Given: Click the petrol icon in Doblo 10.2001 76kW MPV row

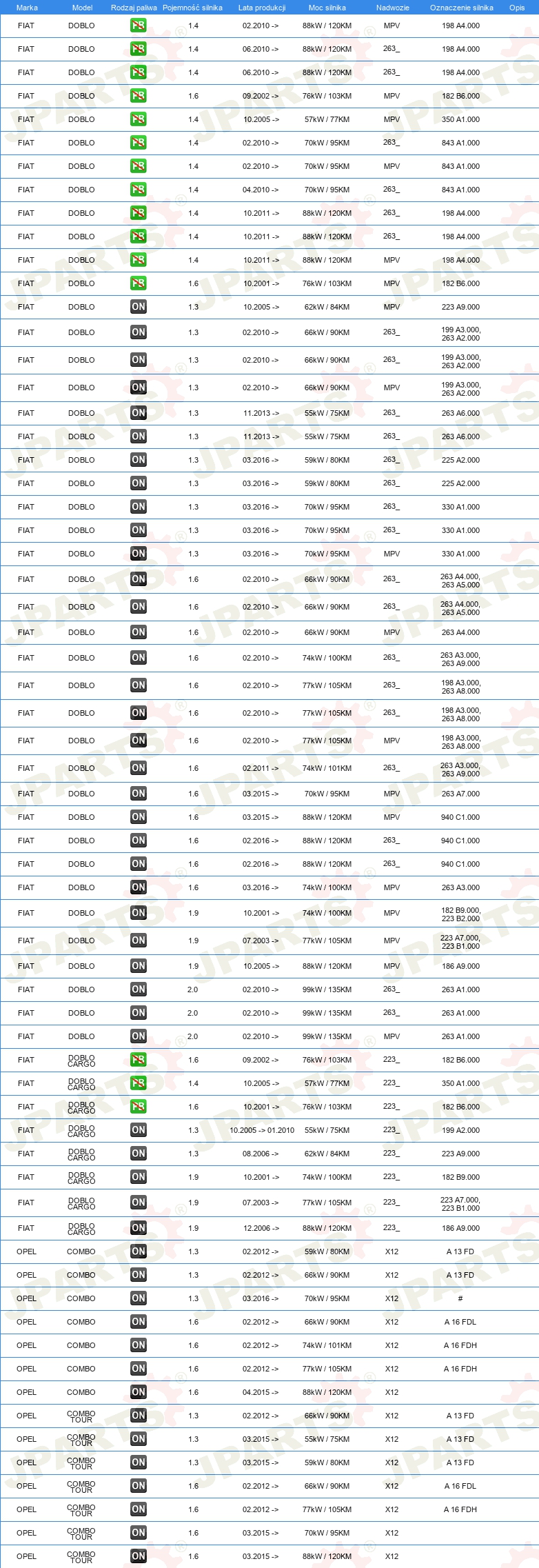Looking at the screenshot, I should (138, 283).
